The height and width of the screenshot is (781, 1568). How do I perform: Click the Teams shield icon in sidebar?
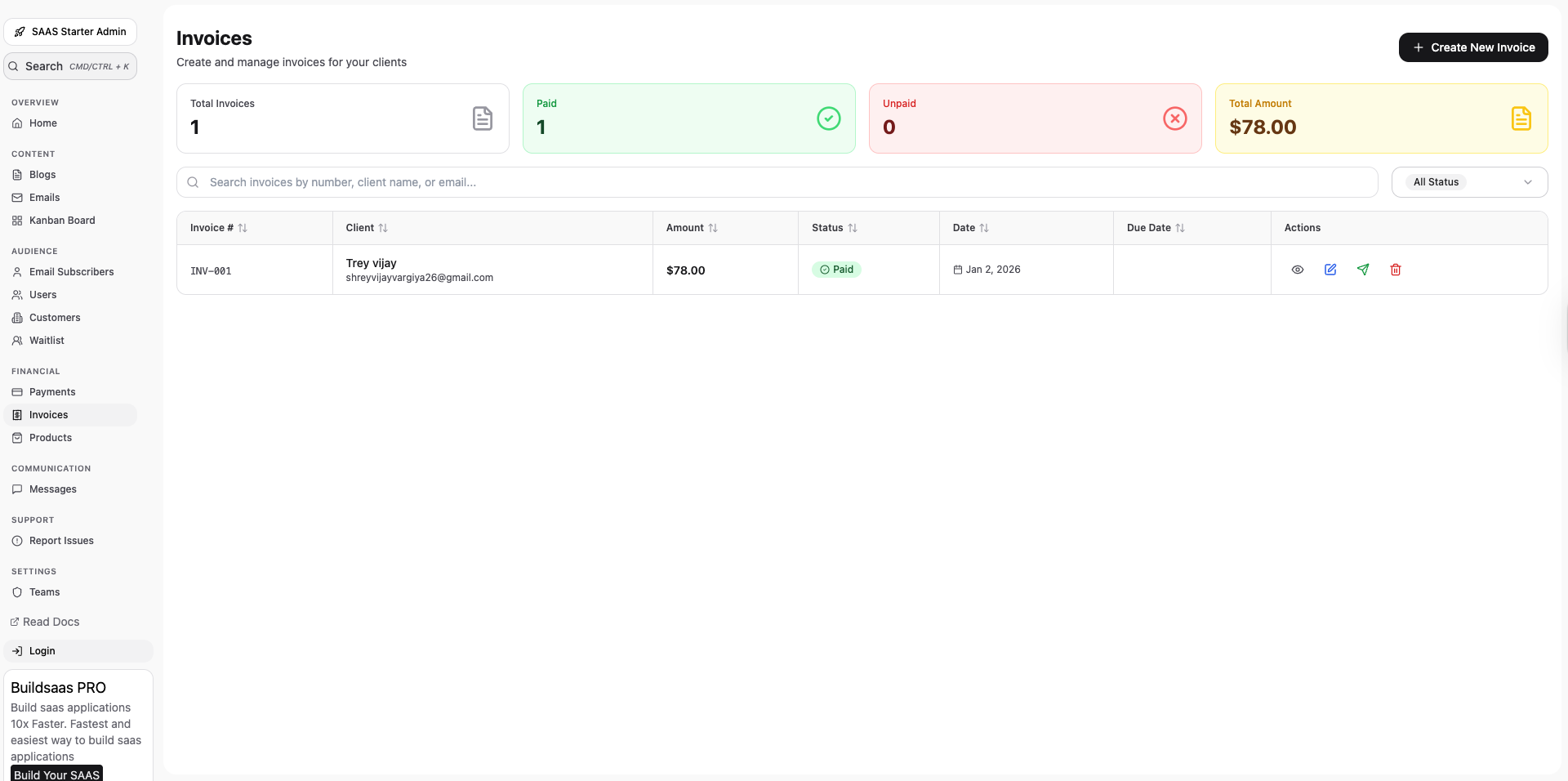tap(17, 592)
